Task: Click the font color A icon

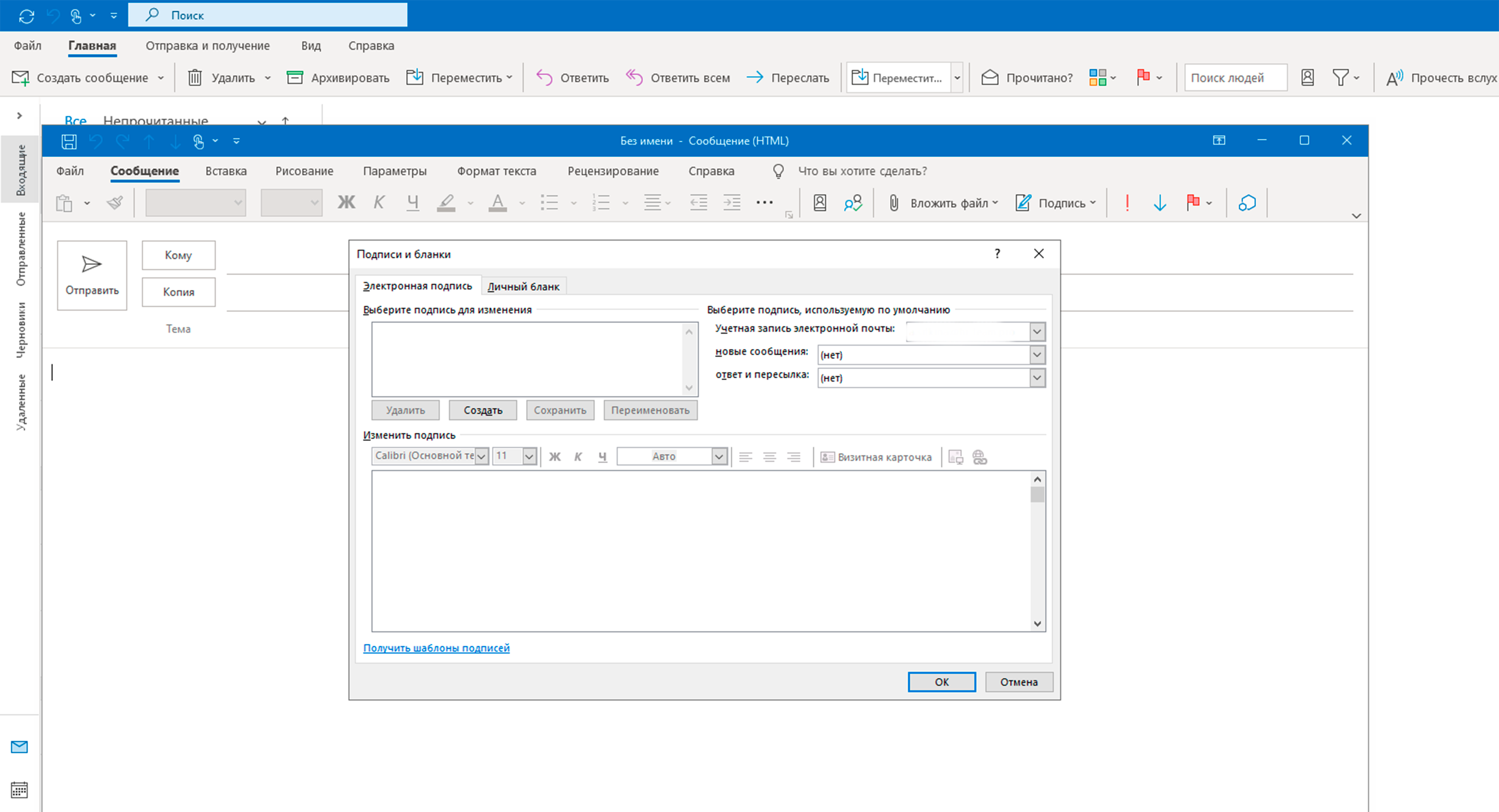Action: coord(497,202)
